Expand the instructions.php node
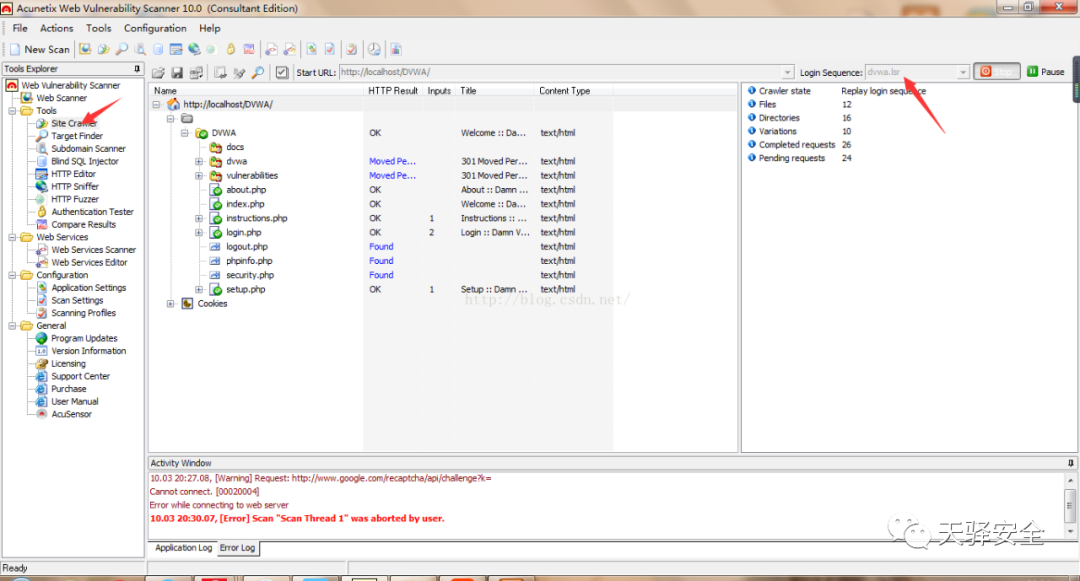 tap(199, 218)
